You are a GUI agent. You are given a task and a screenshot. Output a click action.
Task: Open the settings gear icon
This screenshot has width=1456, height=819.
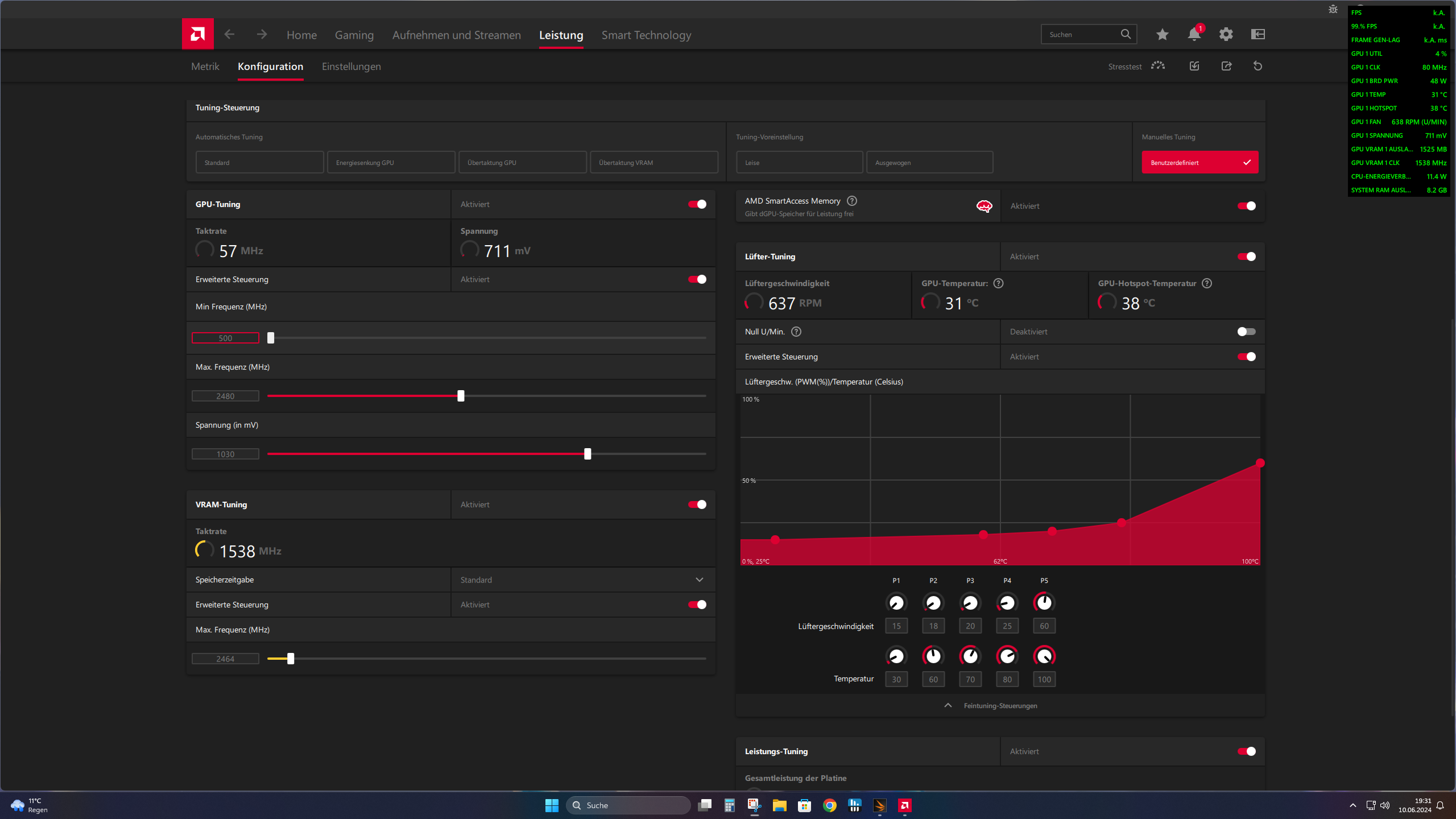point(1226,35)
